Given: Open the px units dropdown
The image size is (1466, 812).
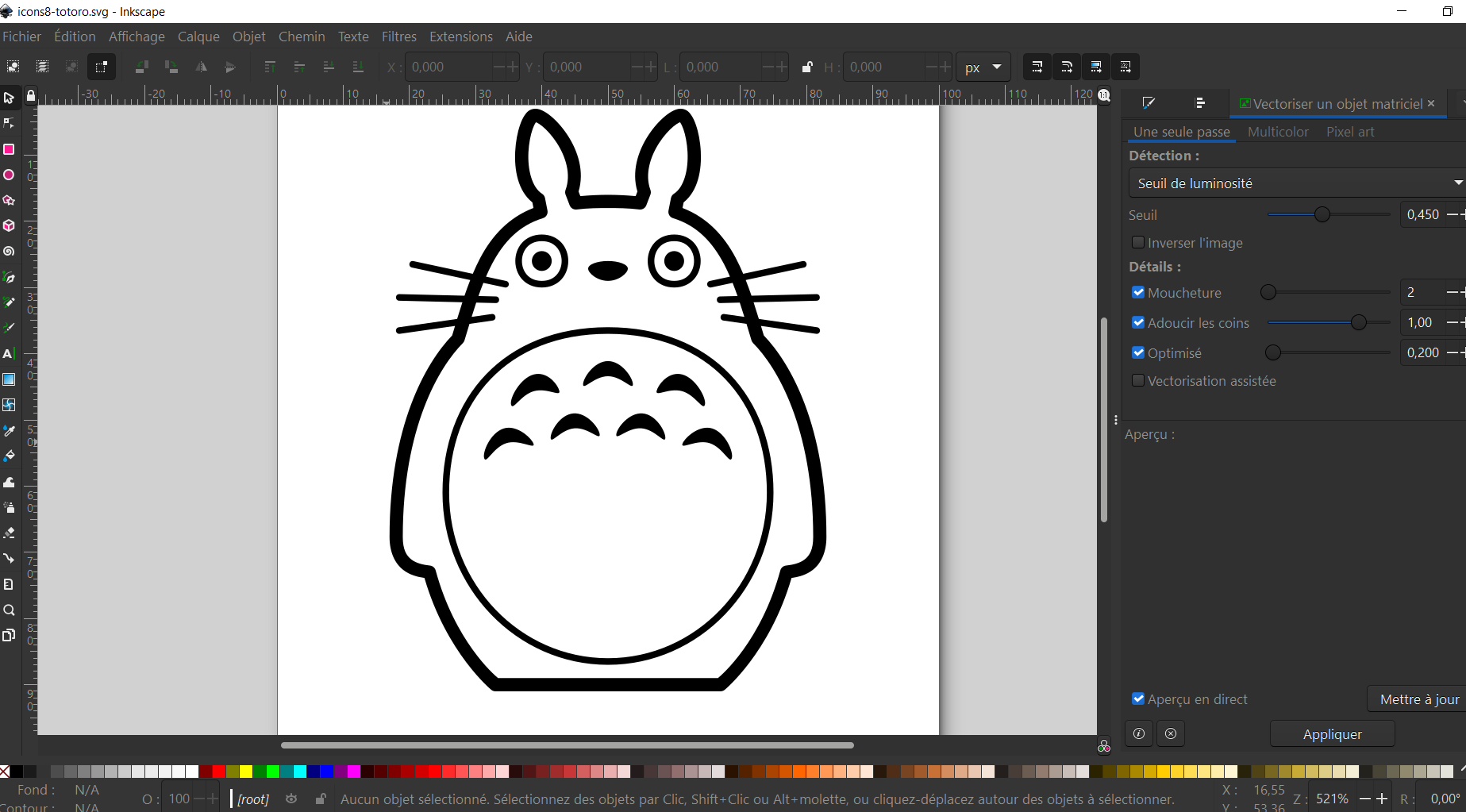Looking at the screenshot, I should click(x=983, y=67).
